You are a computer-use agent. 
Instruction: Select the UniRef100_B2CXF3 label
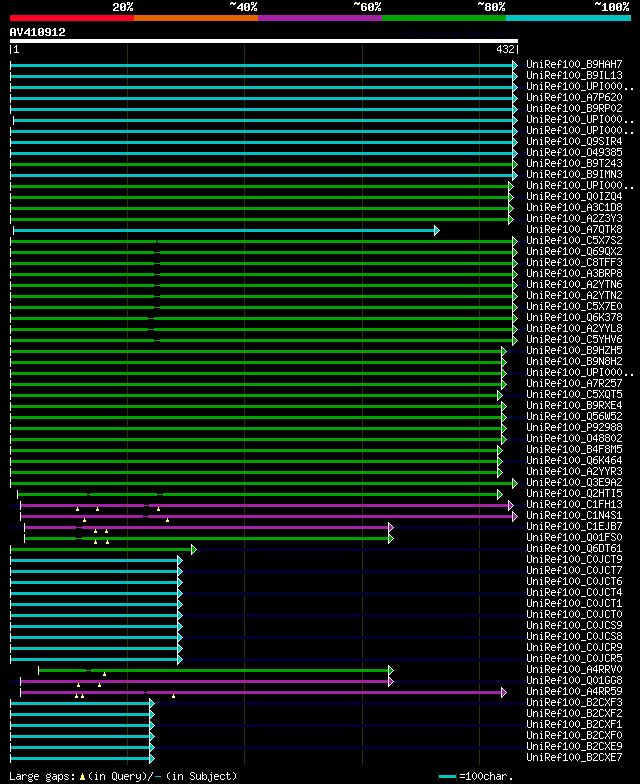(x=574, y=702)
